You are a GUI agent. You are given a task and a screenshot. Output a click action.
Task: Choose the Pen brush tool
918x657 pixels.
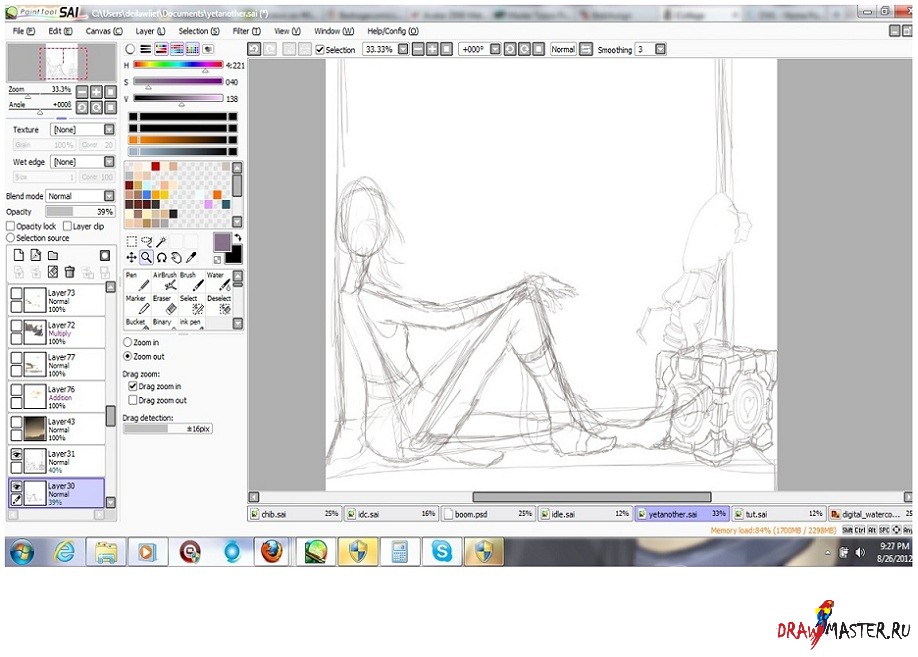(x=138, y=281)
